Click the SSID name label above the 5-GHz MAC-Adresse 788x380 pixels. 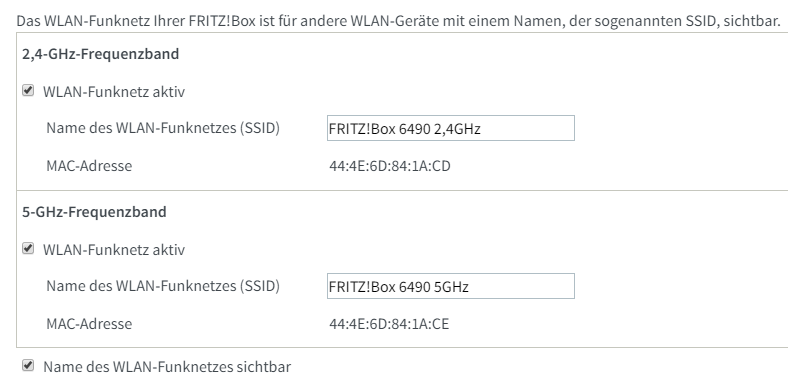tap(163, 286)
